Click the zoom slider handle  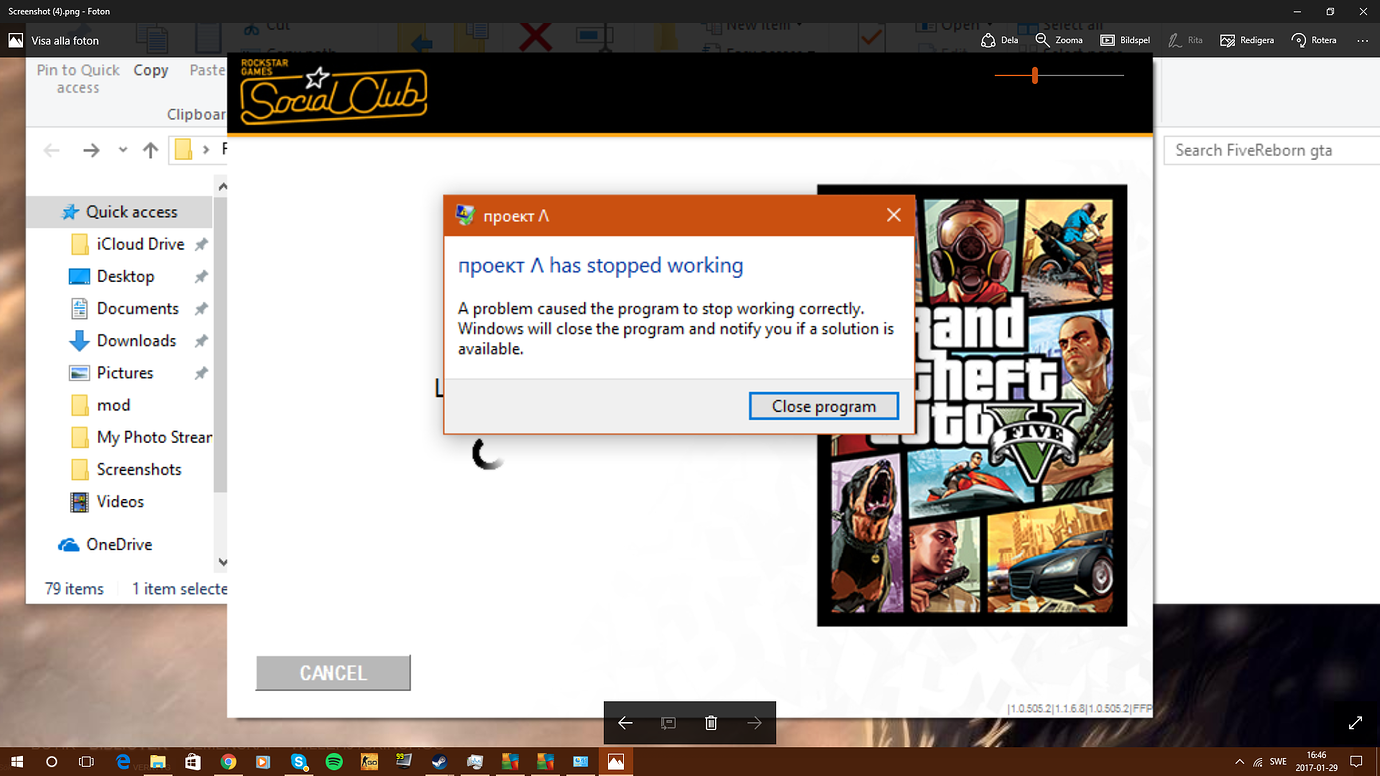tap(1035, 75)
